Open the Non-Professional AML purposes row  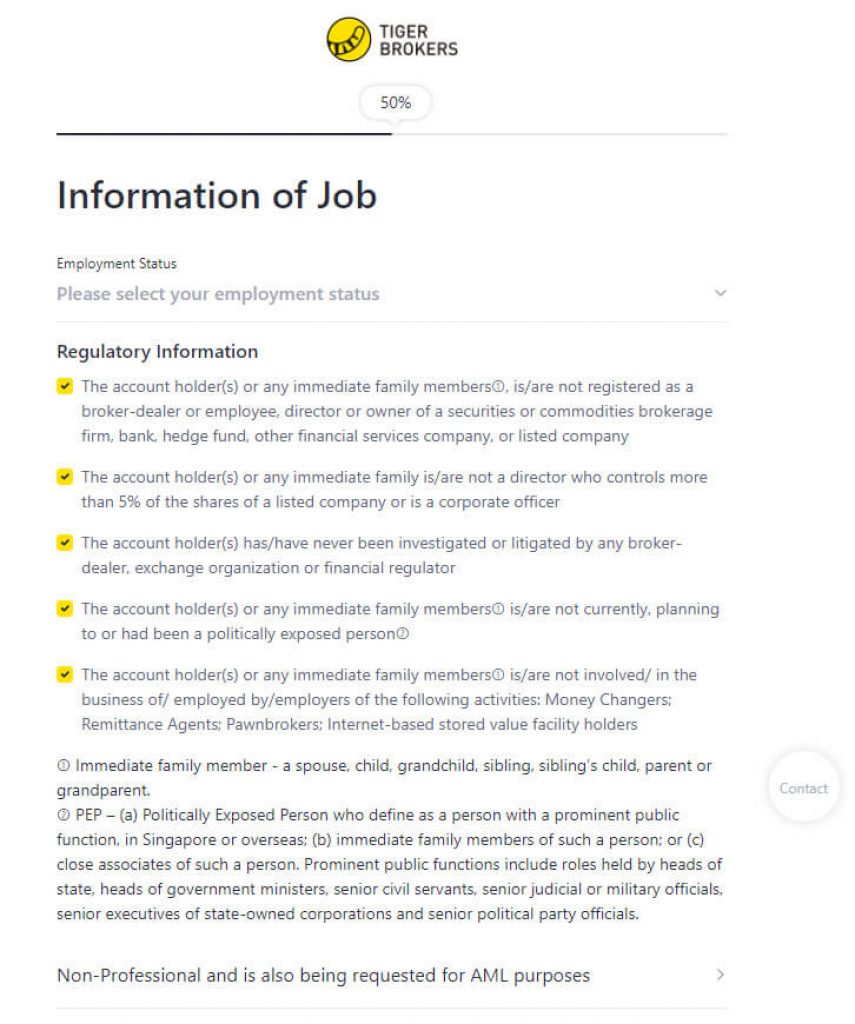point(323,975)
